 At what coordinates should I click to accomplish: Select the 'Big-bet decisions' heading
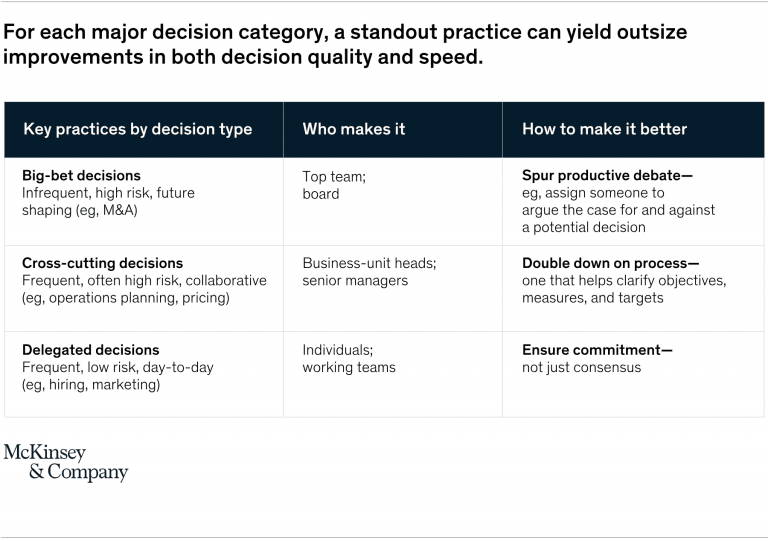(x=81, y=175)
